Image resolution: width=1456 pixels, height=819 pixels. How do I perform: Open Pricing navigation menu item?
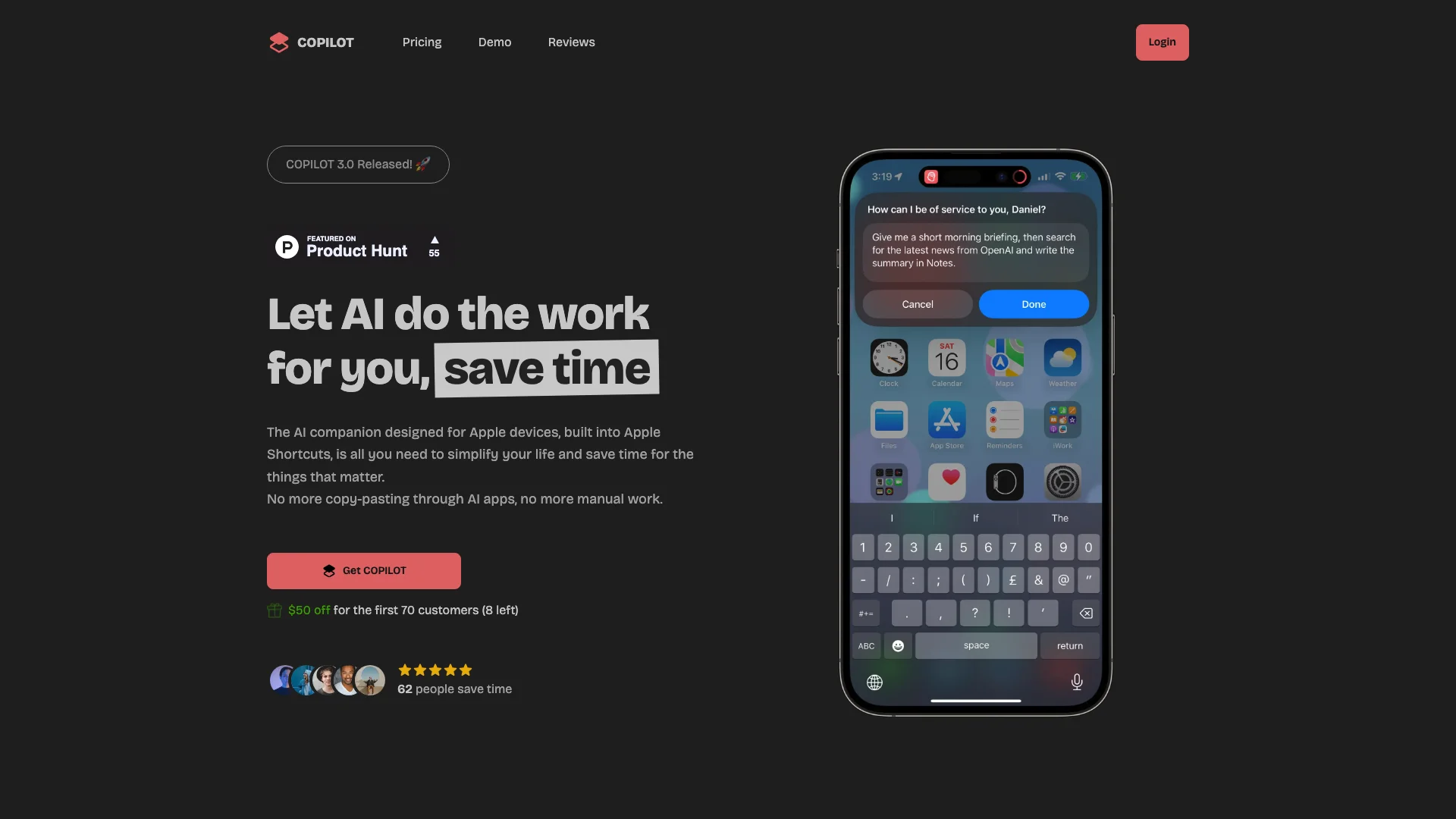[x=421, y=42]
